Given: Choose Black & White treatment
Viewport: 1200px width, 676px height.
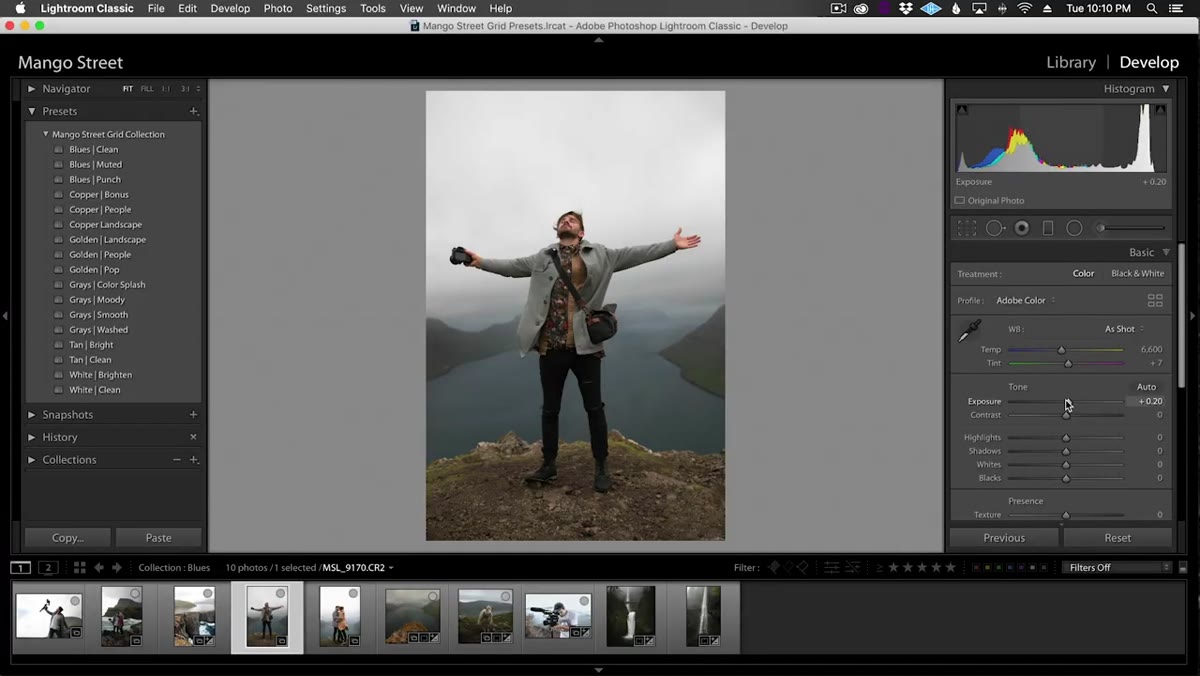Looking at the screenshot, I should [x=1137, y=273].
